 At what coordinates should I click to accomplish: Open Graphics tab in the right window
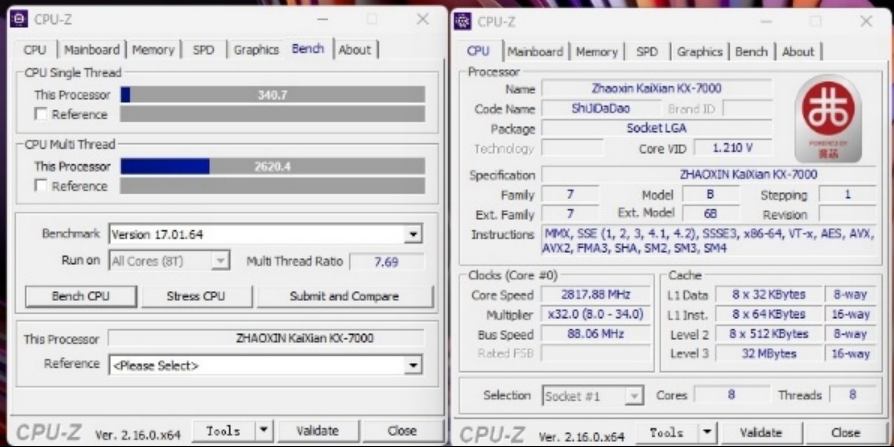[700, 52]
